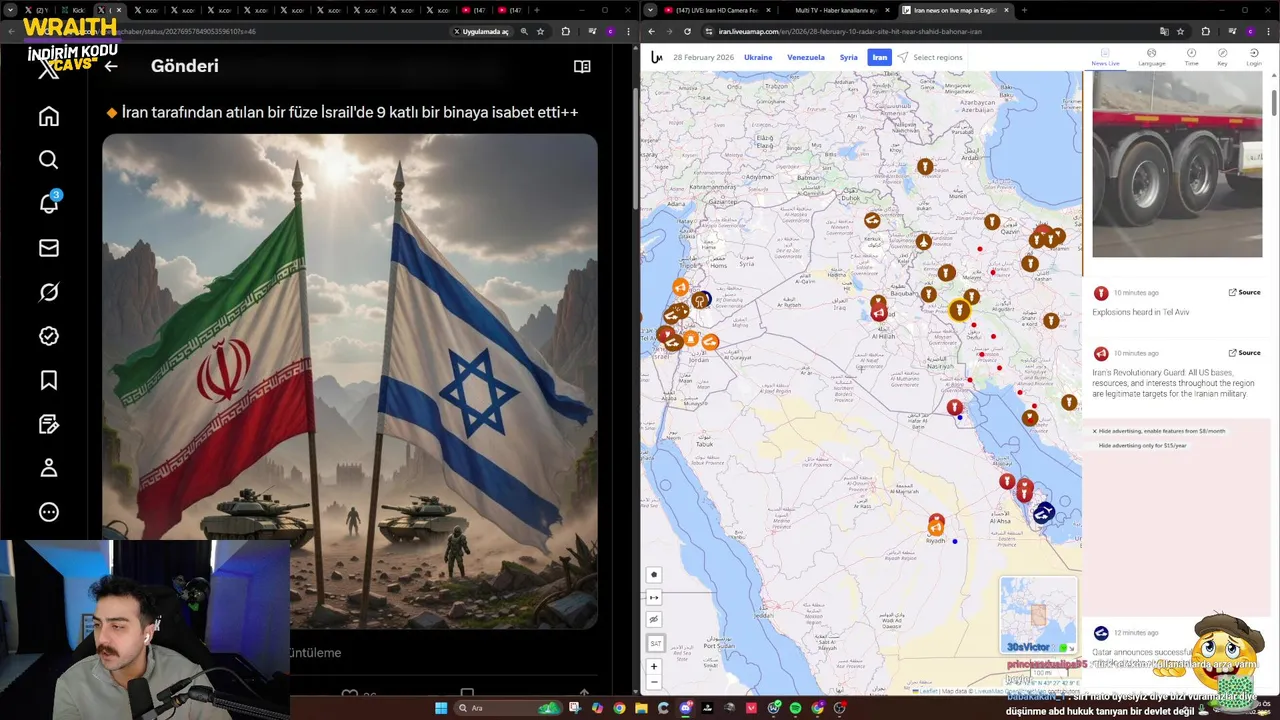Click the date 28 February 2026
The height and width of the screenshot is (720, 1280).
point(703,57)
